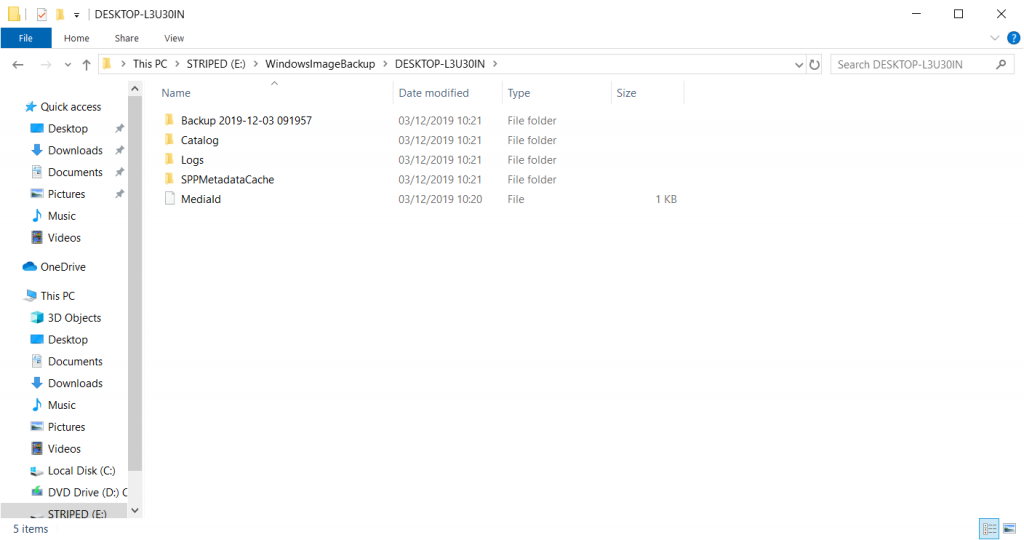Open the File ribbon tab

(26, 38)
